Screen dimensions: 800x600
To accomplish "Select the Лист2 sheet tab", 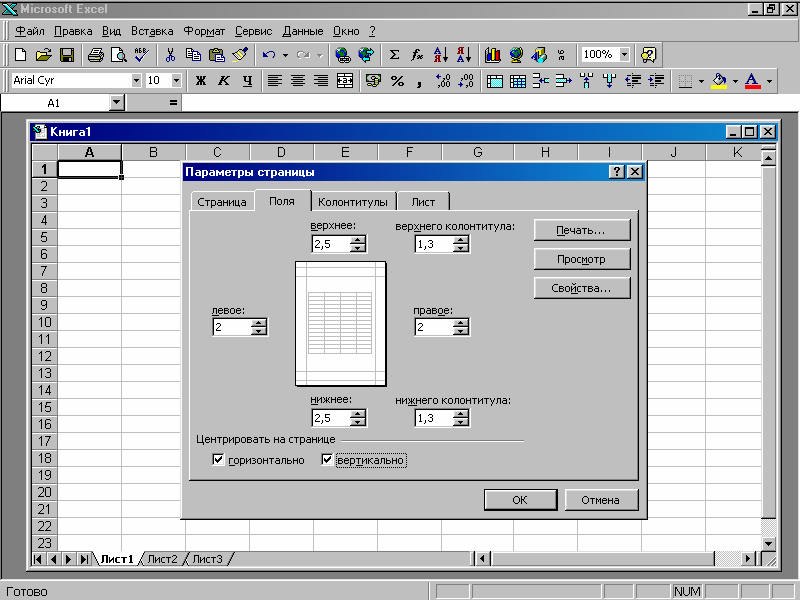I will (162, 559).
